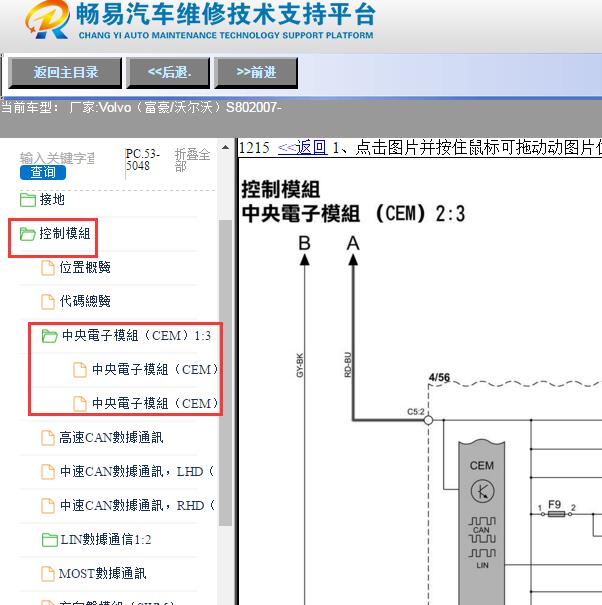Open the second 中央電子模組（CEM） sub-document

(155, 404)
